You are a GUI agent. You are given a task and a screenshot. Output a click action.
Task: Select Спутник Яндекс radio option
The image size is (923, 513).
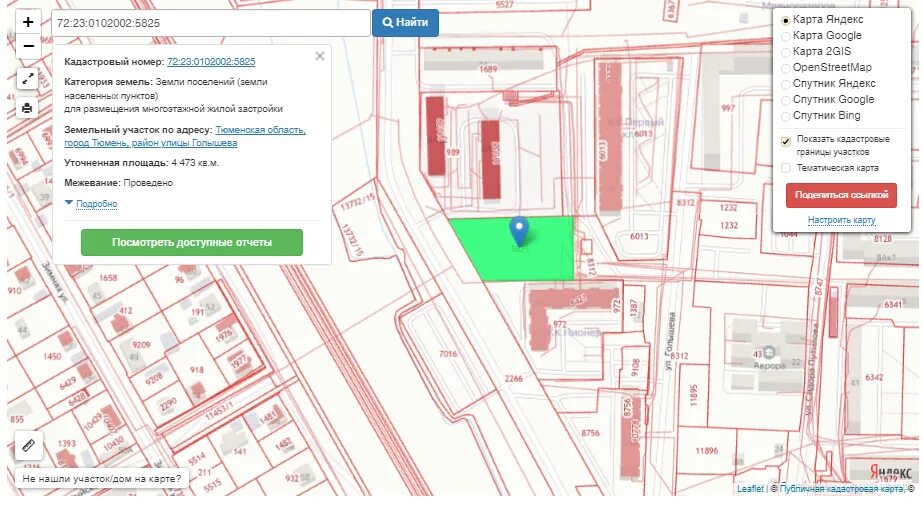click(785, 84)
